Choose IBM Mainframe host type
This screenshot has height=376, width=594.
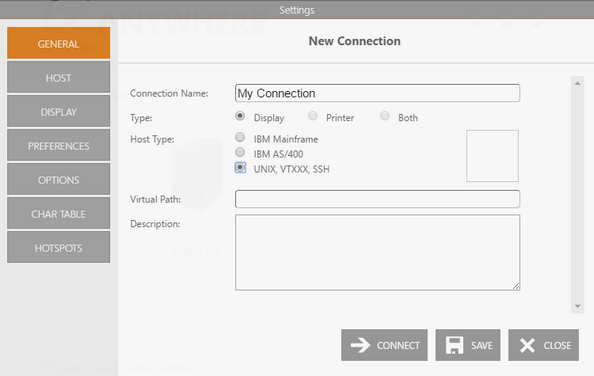point(240,137)
